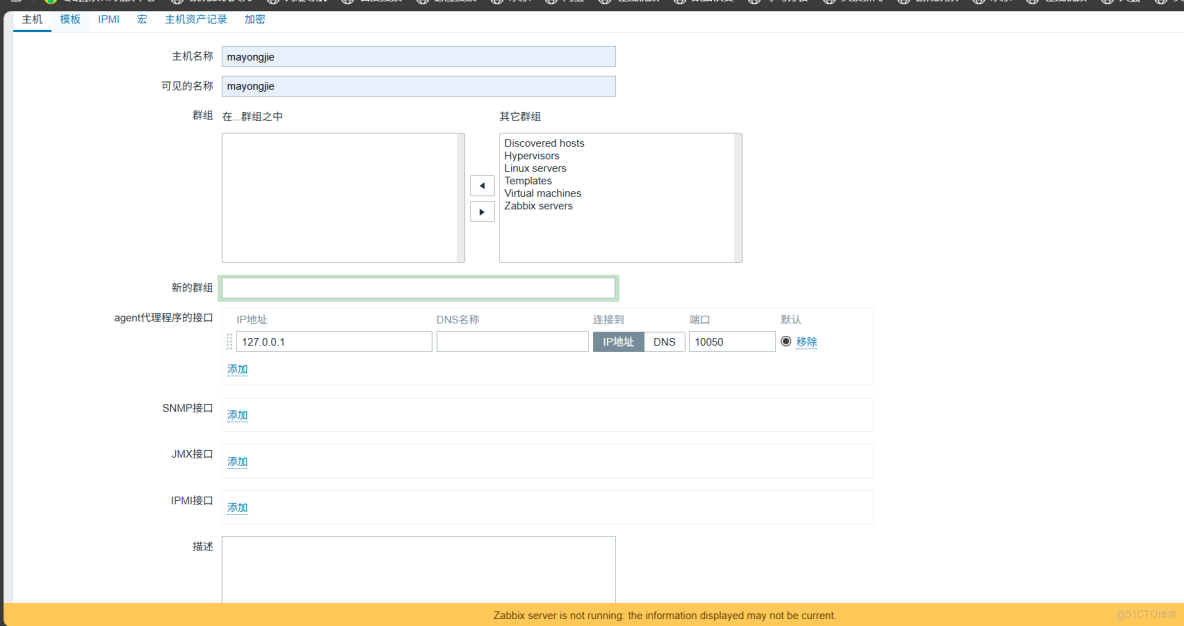The width and height of the screenshot is (1184, 626).
Task: Click the scrollbar of the 其它群组 list
Action: (738, 198)
